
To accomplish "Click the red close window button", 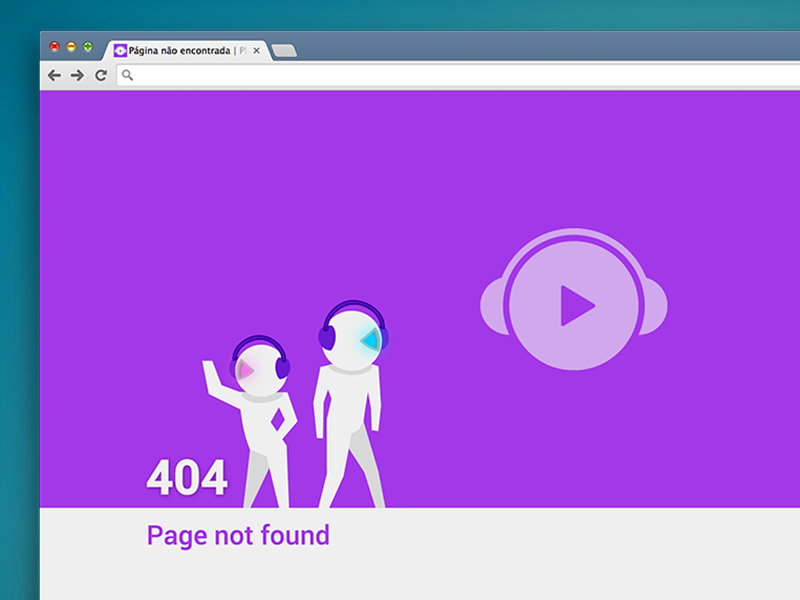I will coord(55,47).
